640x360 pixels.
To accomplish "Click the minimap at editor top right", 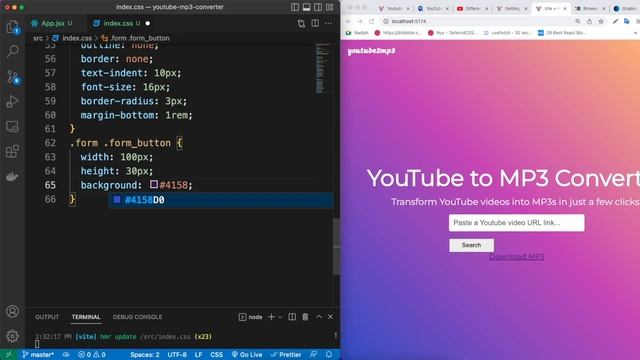I will point(323,68).
